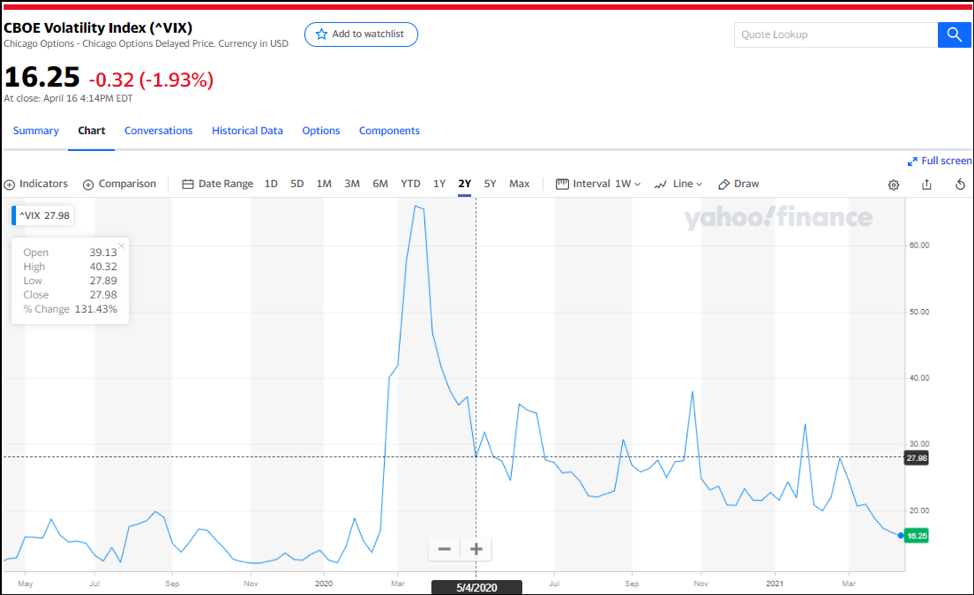Select the 5Y time range
The height and width of the screenshot is (595, 974).
pyautogui.click(x=490, y=184)
